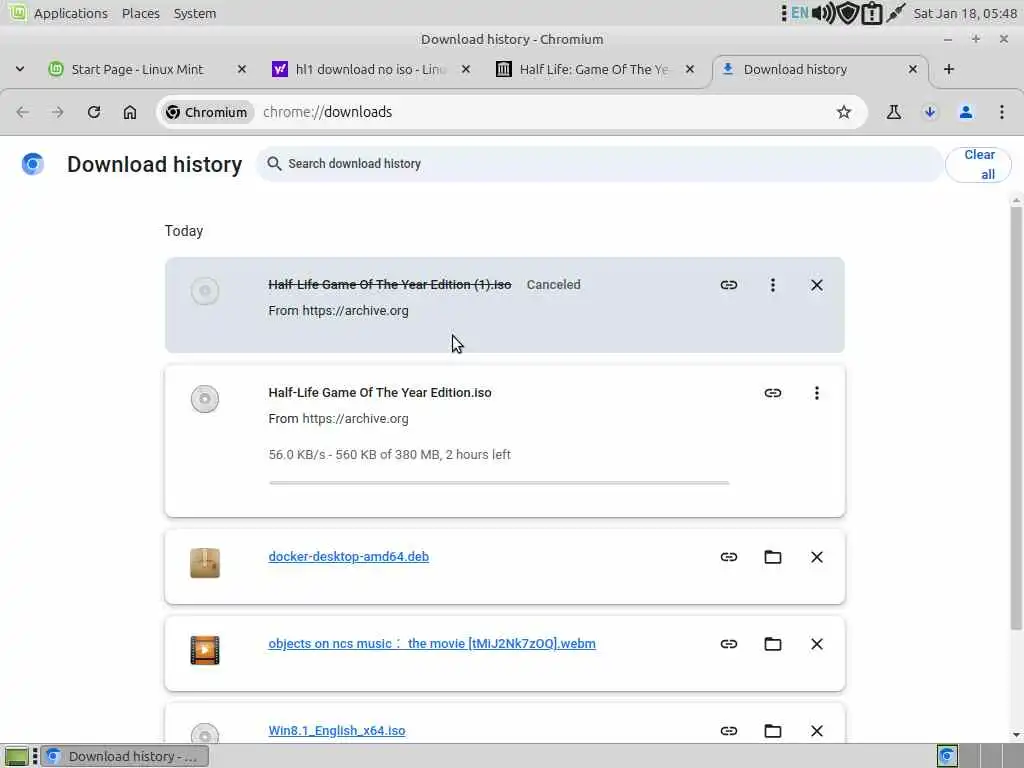
Task: Copy download link for canceled Half-Life (1).iso
Action: pos(729,285)
